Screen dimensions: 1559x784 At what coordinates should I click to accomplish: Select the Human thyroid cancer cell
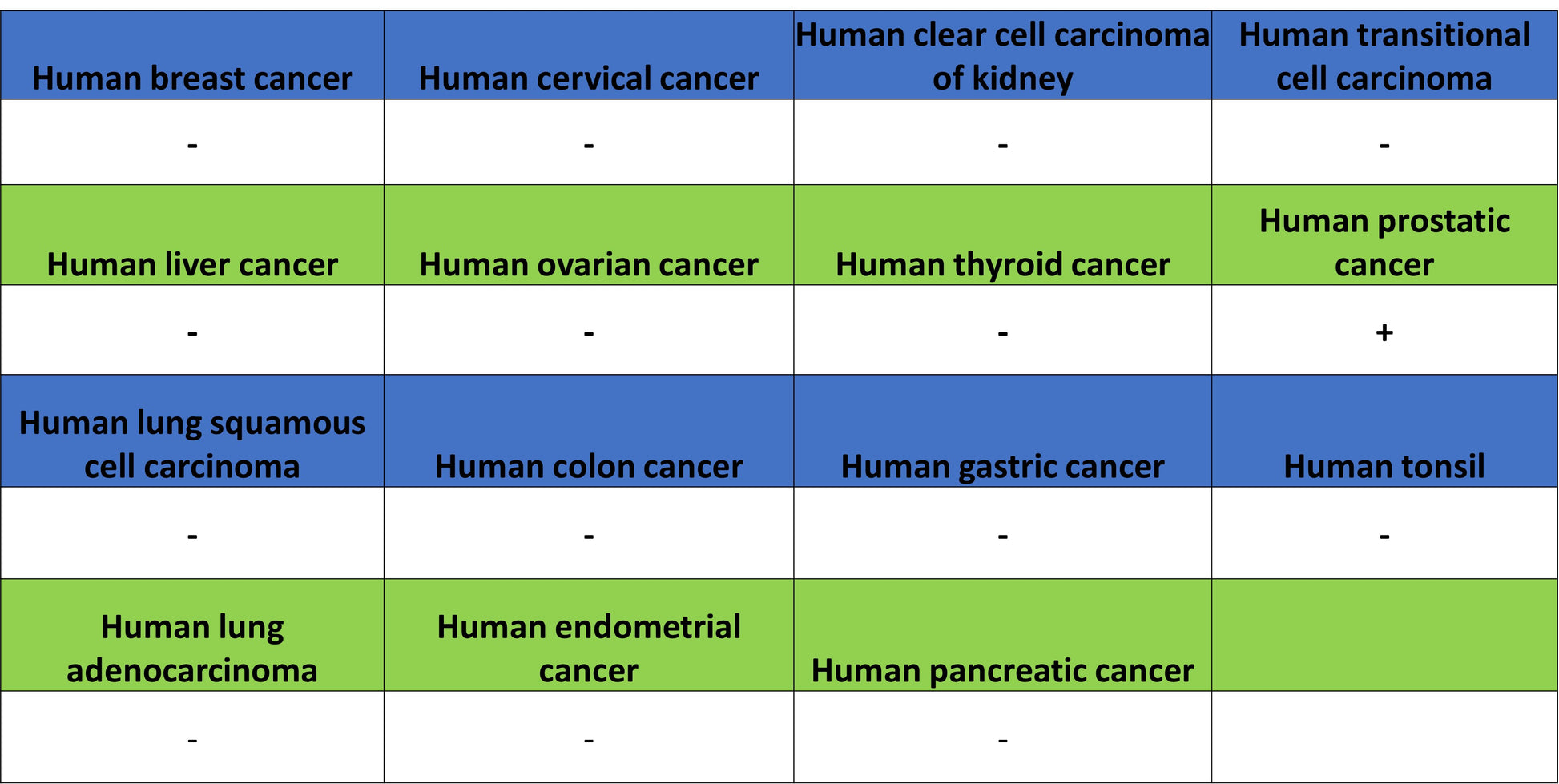click(x=1002, y=235)
